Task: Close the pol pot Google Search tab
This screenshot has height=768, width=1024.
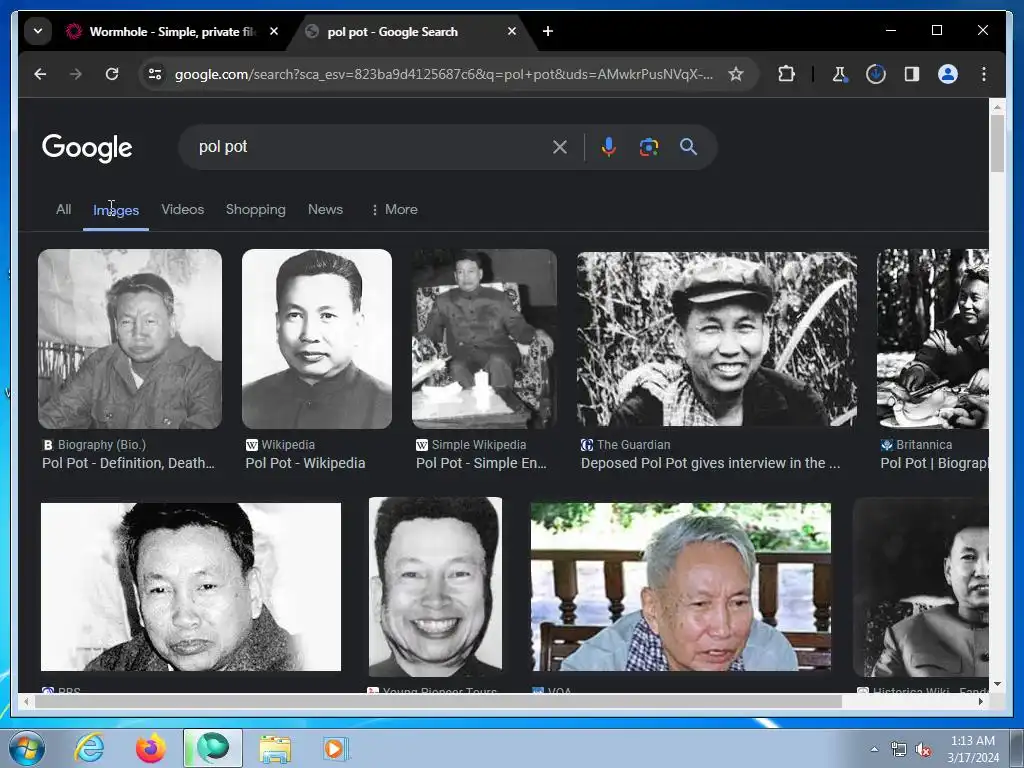Action: (512, 31)
